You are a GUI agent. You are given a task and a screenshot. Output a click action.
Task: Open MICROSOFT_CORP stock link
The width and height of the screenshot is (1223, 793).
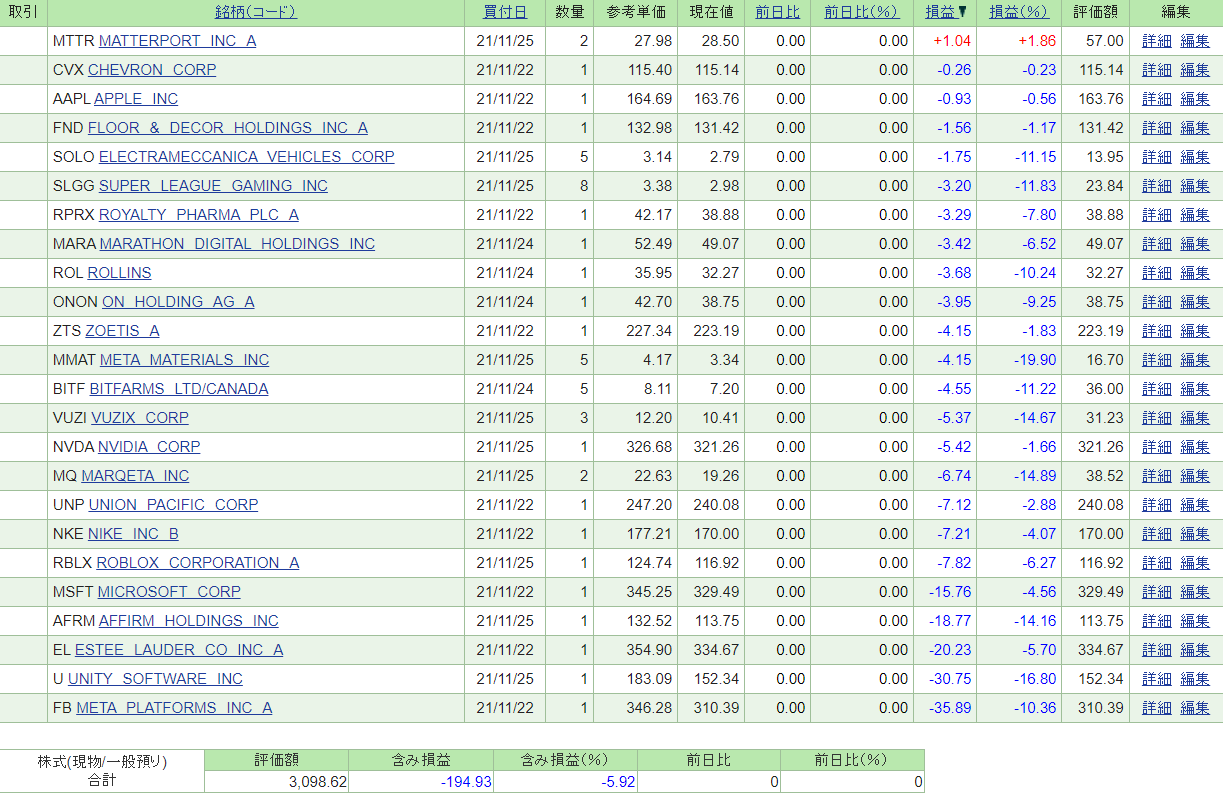pyautogui.click(x=169, y=592)
